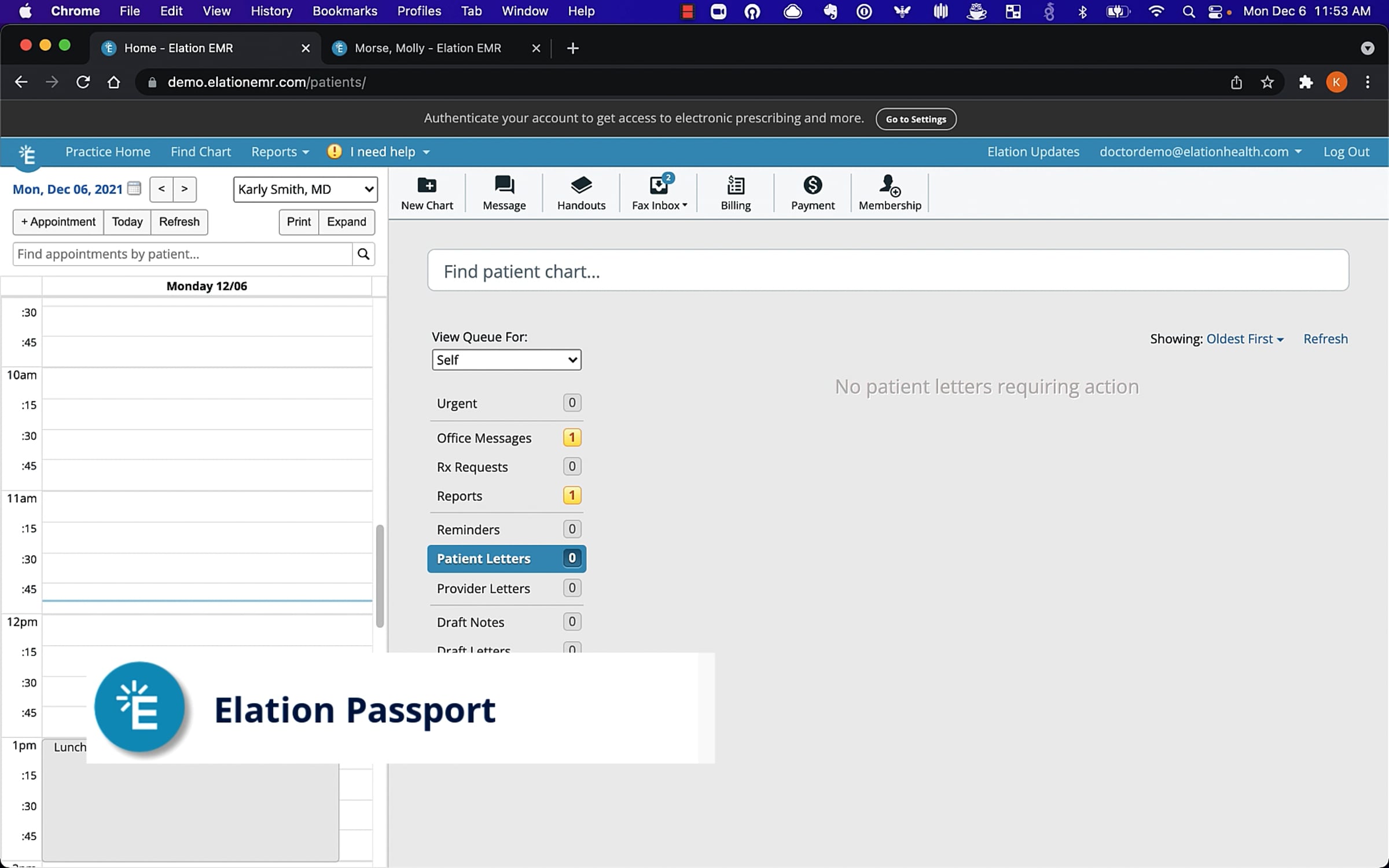Screen dimensions: 1389x868
Task: Expand the I need help menu
Action: pyautogui.click(x=389, y=152)
